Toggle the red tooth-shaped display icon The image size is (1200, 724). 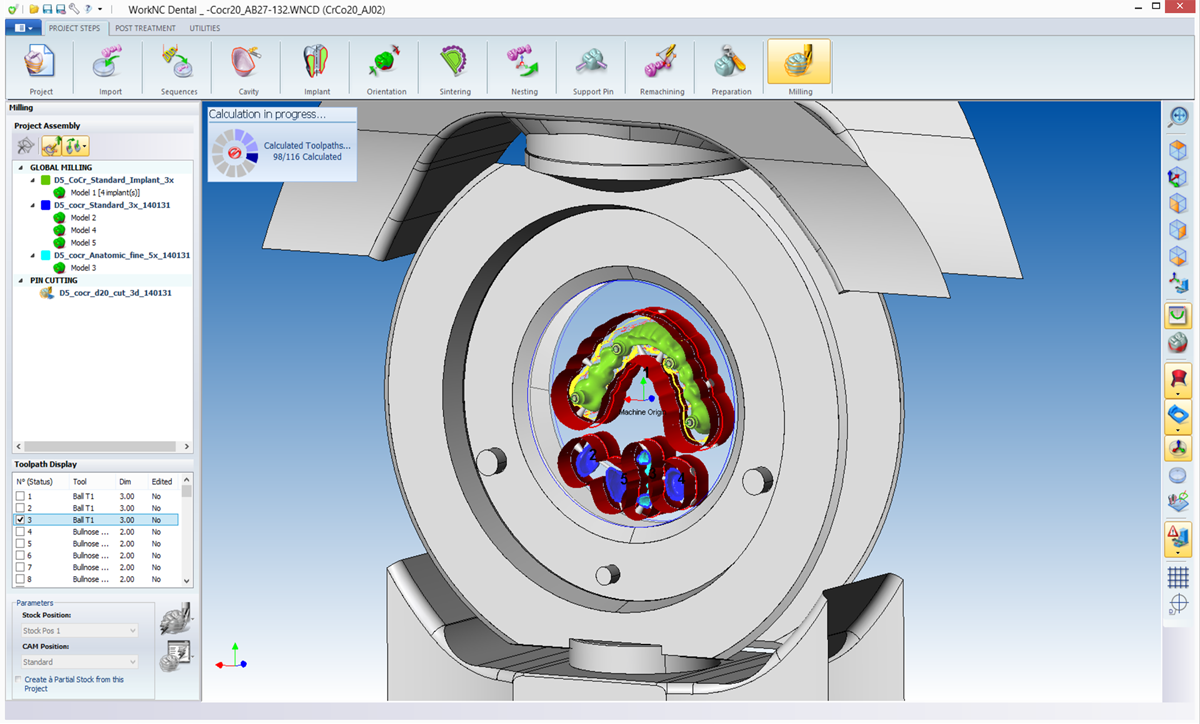point(1178,381)
